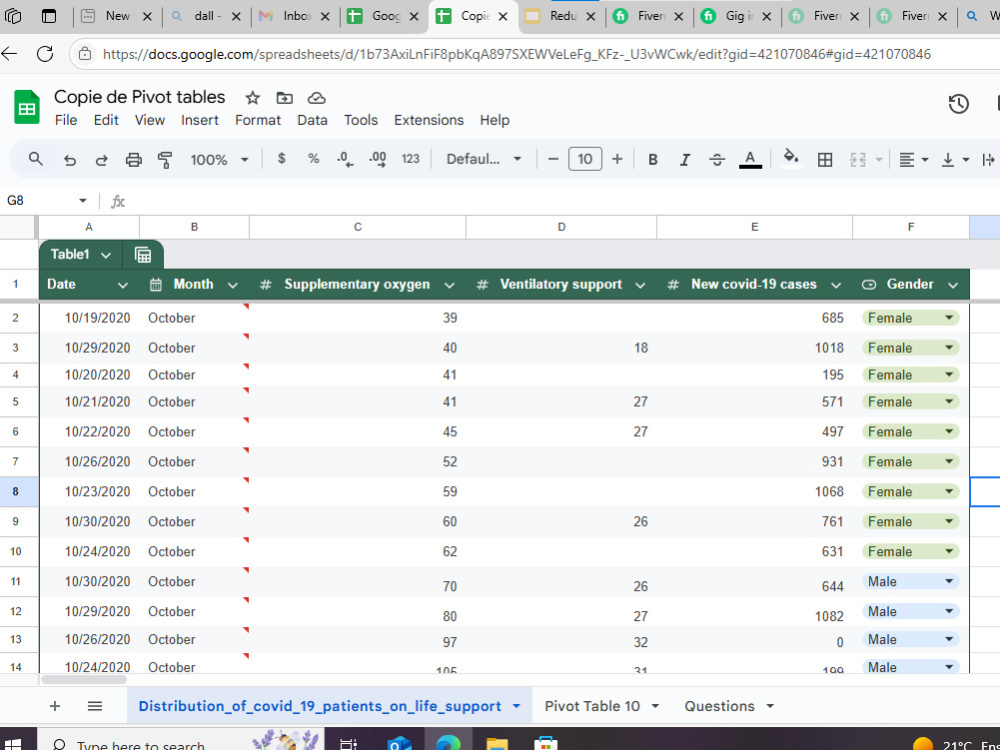Open the zoom 100% dropdown
1000x750 pixels.
219,159
